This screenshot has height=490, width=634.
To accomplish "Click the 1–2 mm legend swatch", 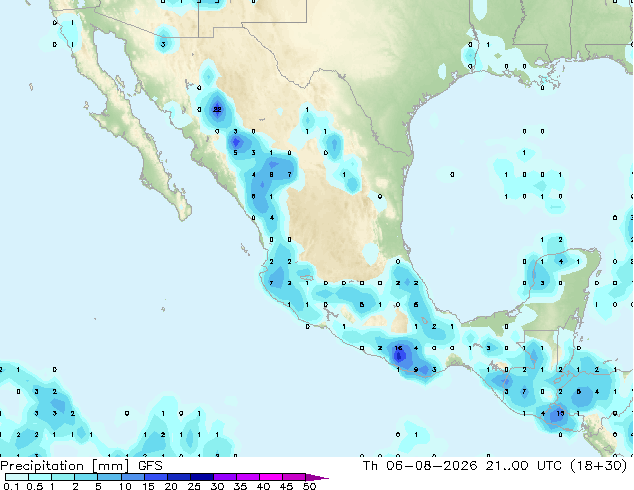I will (63, 477).
